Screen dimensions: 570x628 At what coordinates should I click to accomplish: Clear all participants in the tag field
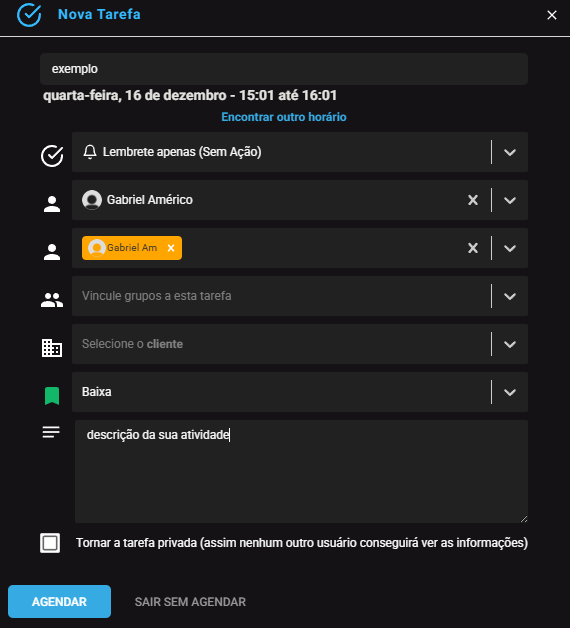click(473, 248)
